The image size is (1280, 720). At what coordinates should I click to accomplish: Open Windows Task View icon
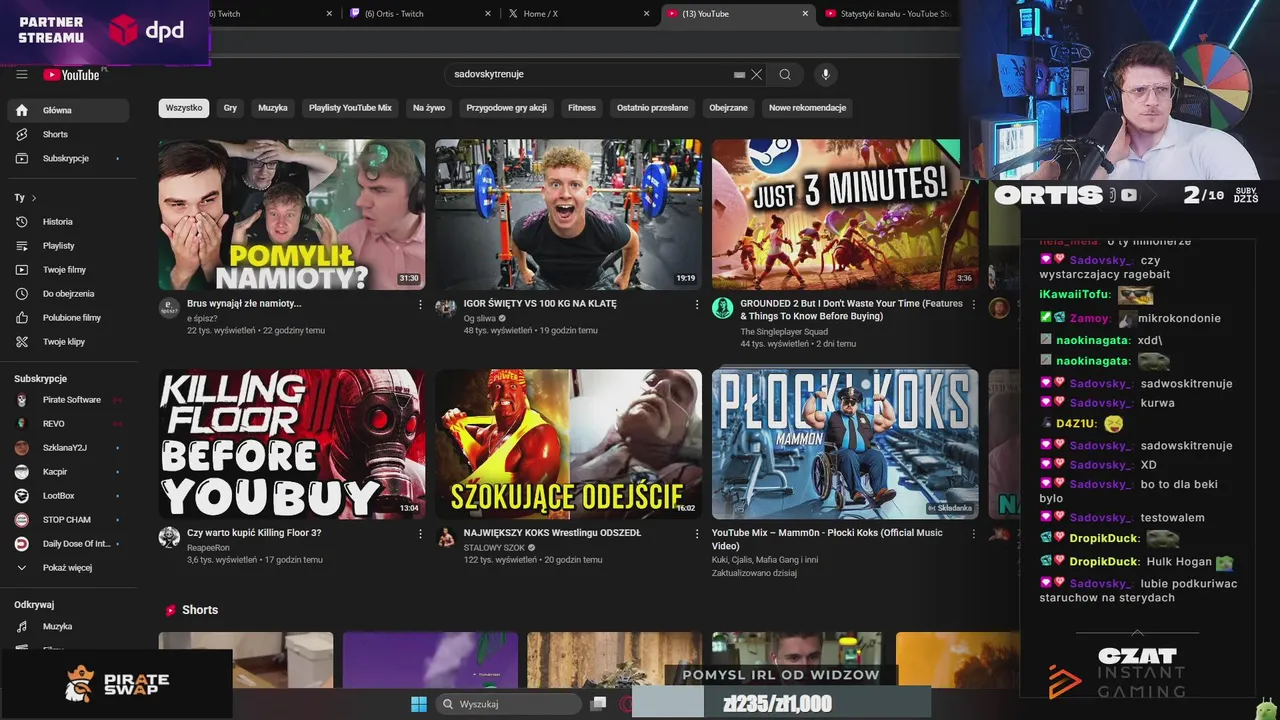click(x=598, y=704)
